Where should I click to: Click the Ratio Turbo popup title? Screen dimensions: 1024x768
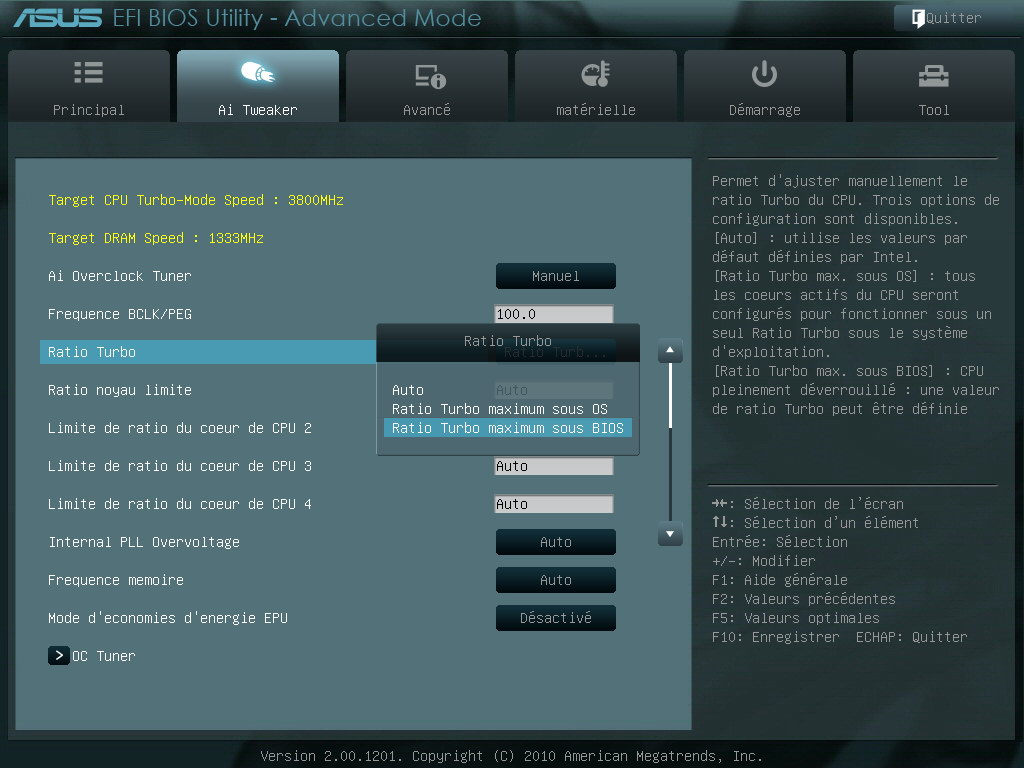507,341
